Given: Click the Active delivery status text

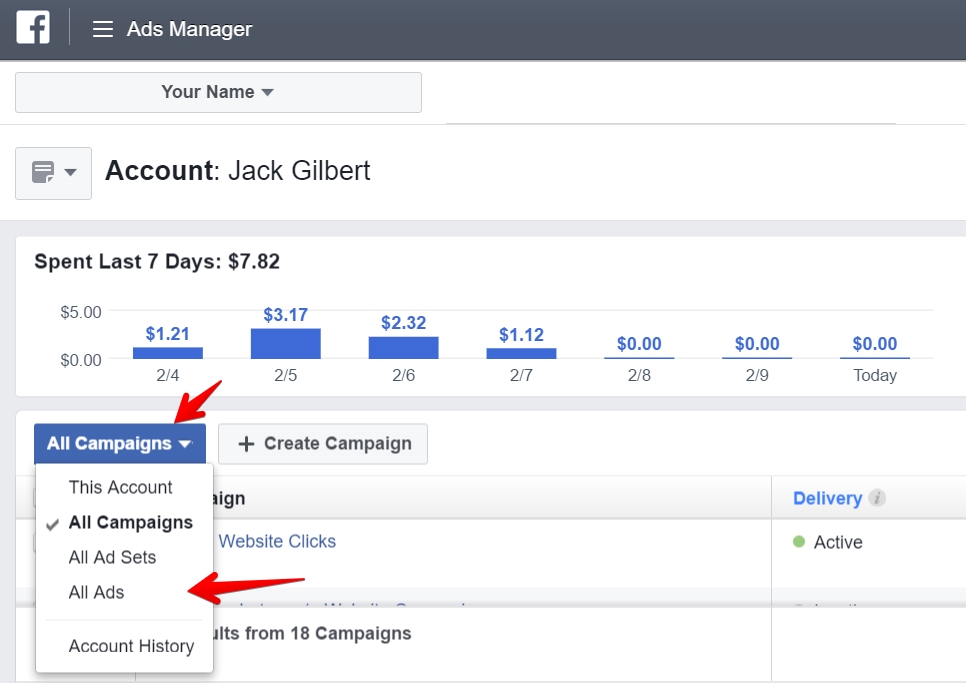Looking at the screenshot, I should point(838,542).
